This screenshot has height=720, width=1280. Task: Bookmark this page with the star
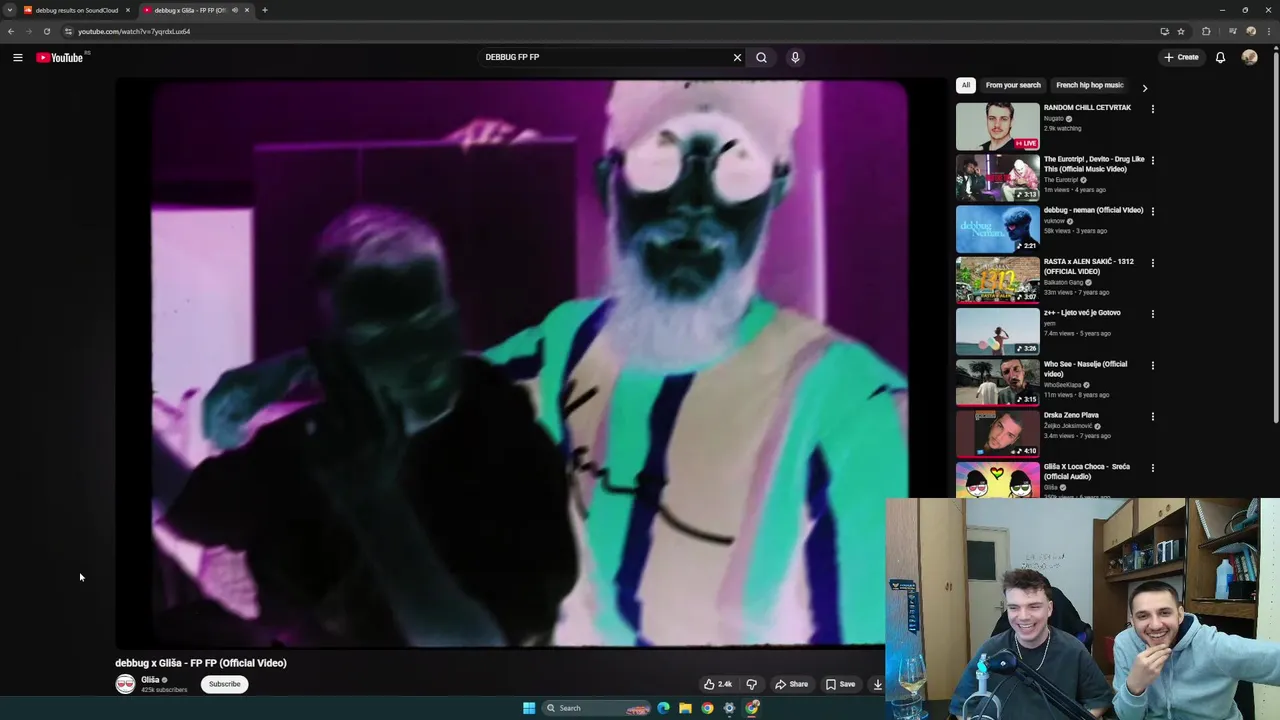1181,31
